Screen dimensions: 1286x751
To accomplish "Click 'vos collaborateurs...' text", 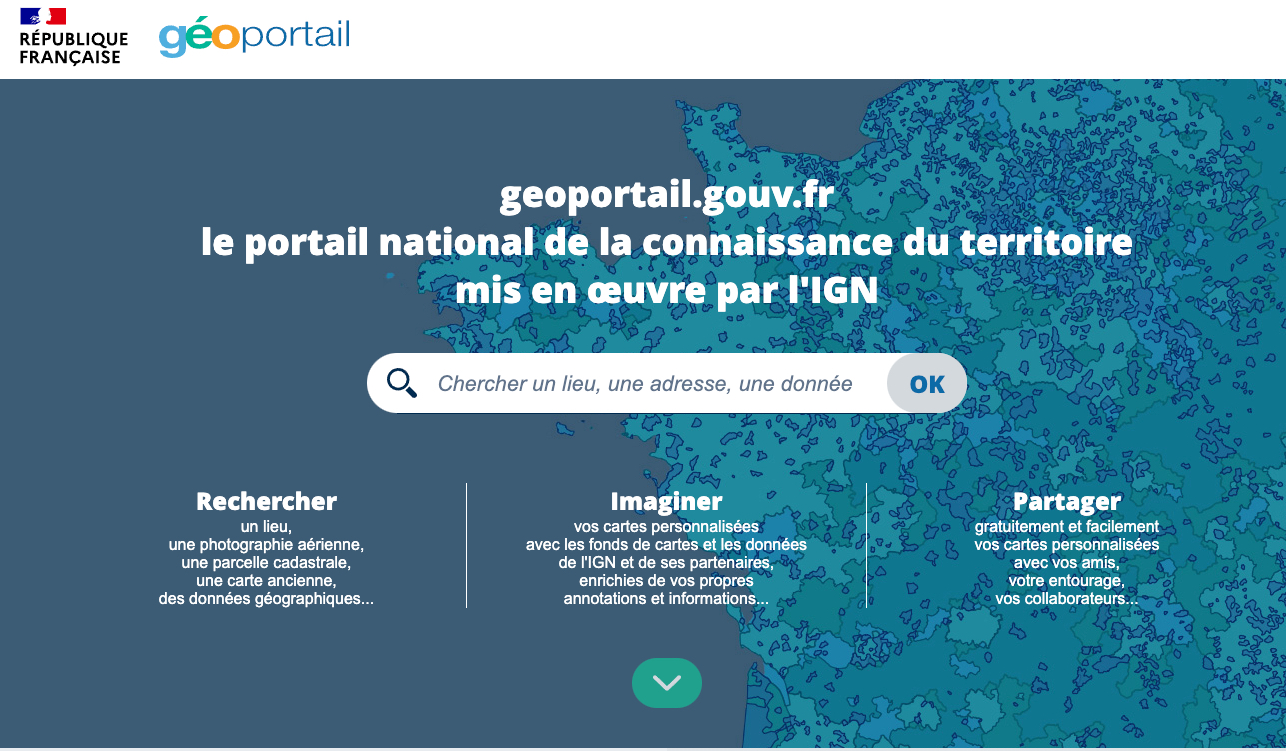I will 1067,599.
